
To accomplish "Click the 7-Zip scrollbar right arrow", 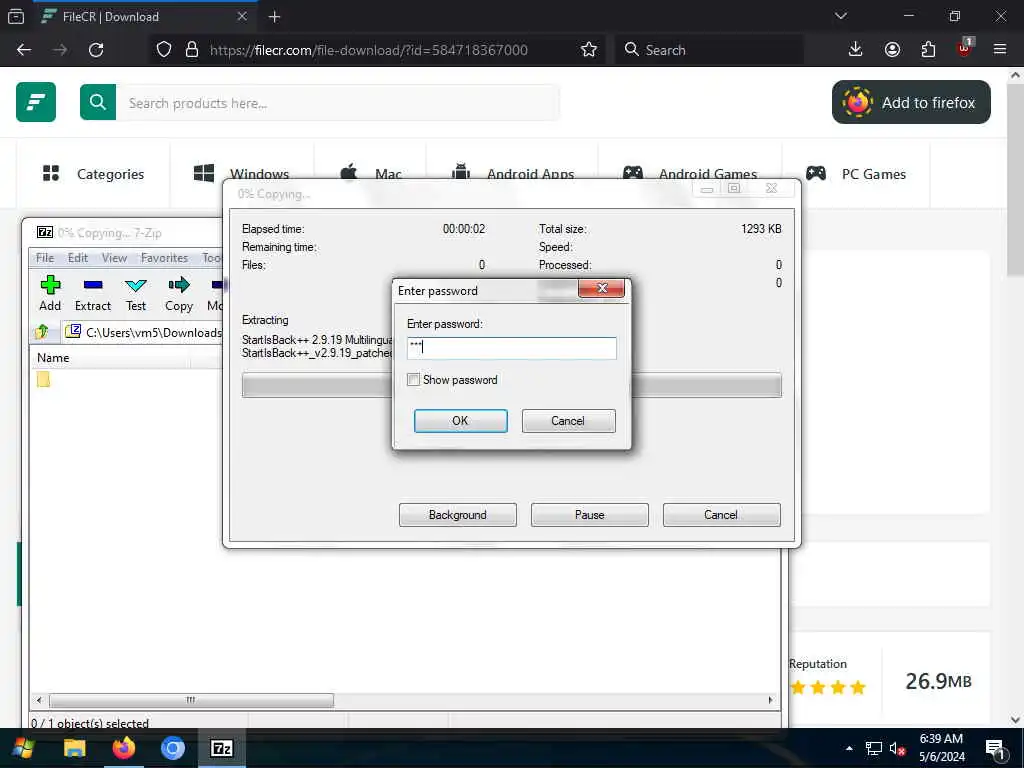I will 771,700.
